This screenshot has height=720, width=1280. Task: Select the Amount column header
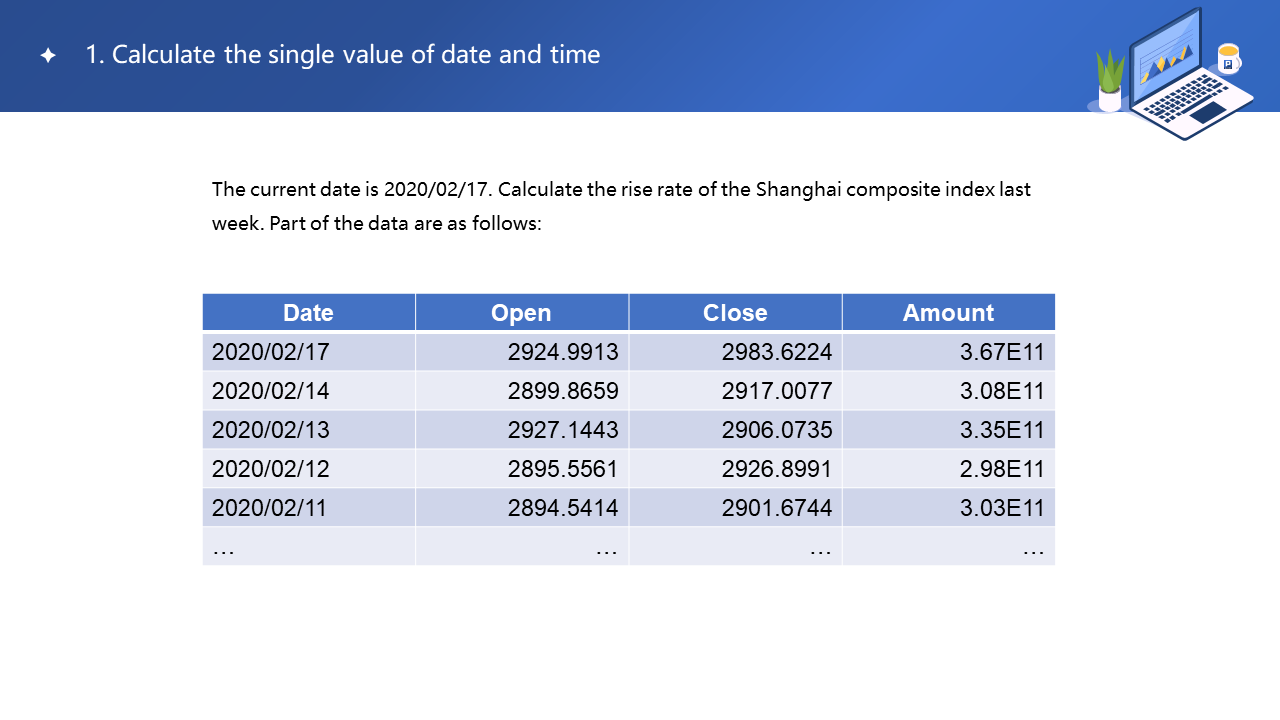(949, 312)
